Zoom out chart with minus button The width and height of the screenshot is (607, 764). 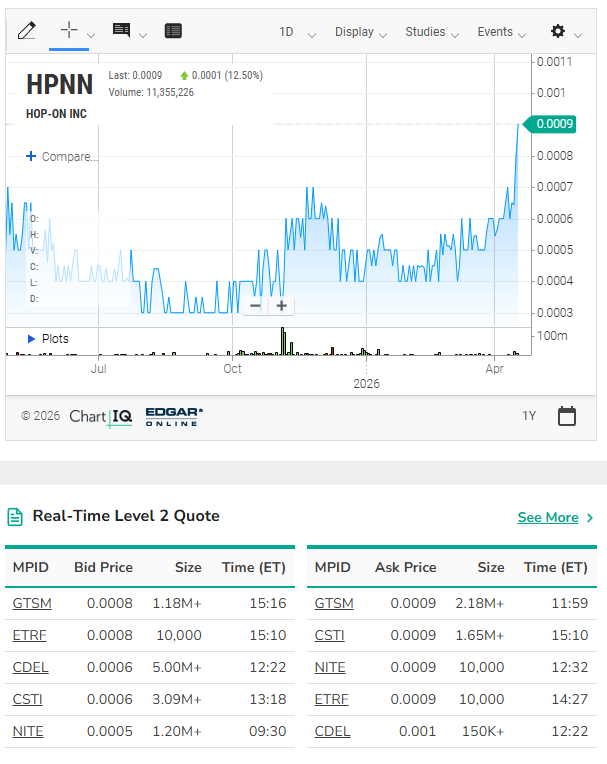coord(255,306)
